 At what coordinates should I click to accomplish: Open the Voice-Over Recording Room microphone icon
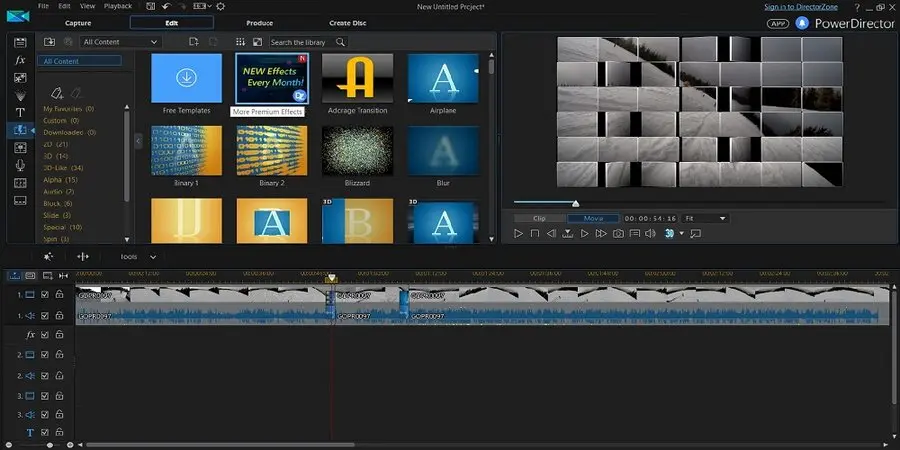point(19,165)
